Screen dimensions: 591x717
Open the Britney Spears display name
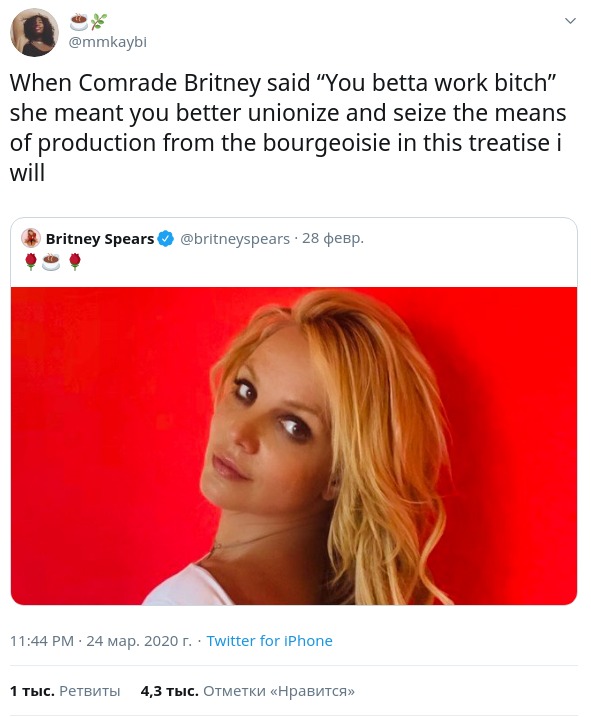(x=100, y=239)
